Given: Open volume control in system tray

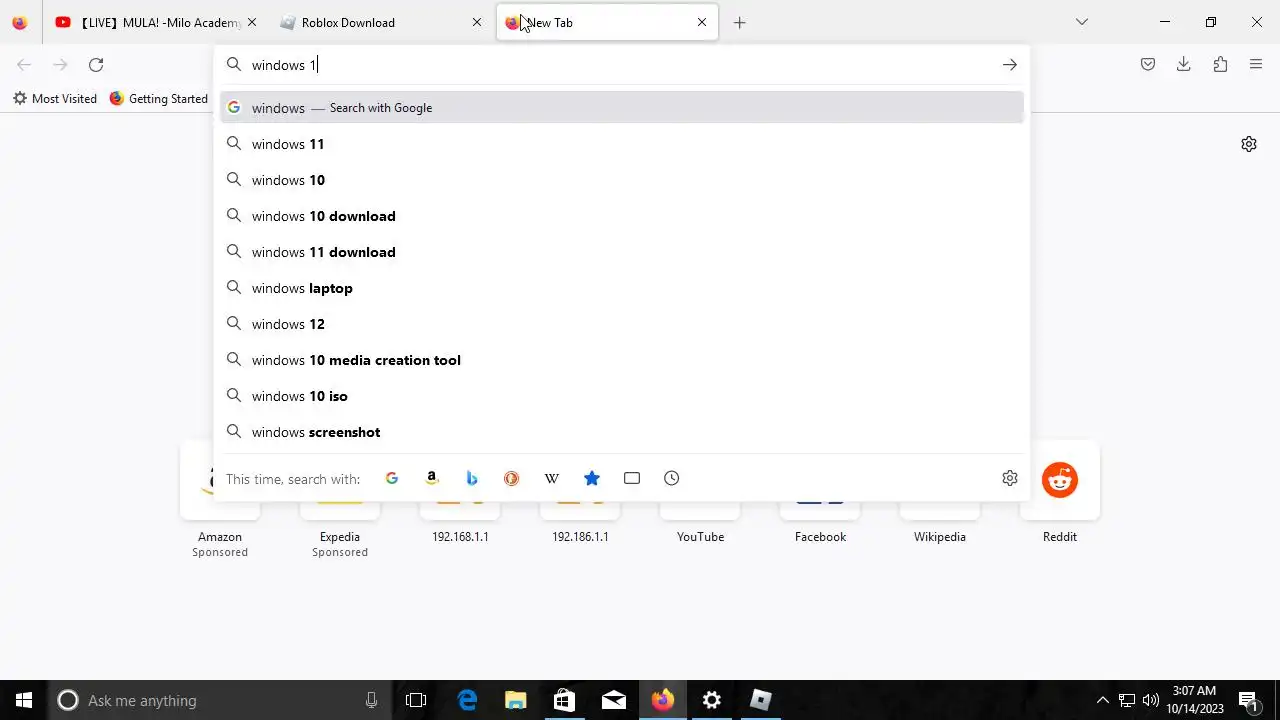Looking at the screenshot, I should coord(1151,700).
